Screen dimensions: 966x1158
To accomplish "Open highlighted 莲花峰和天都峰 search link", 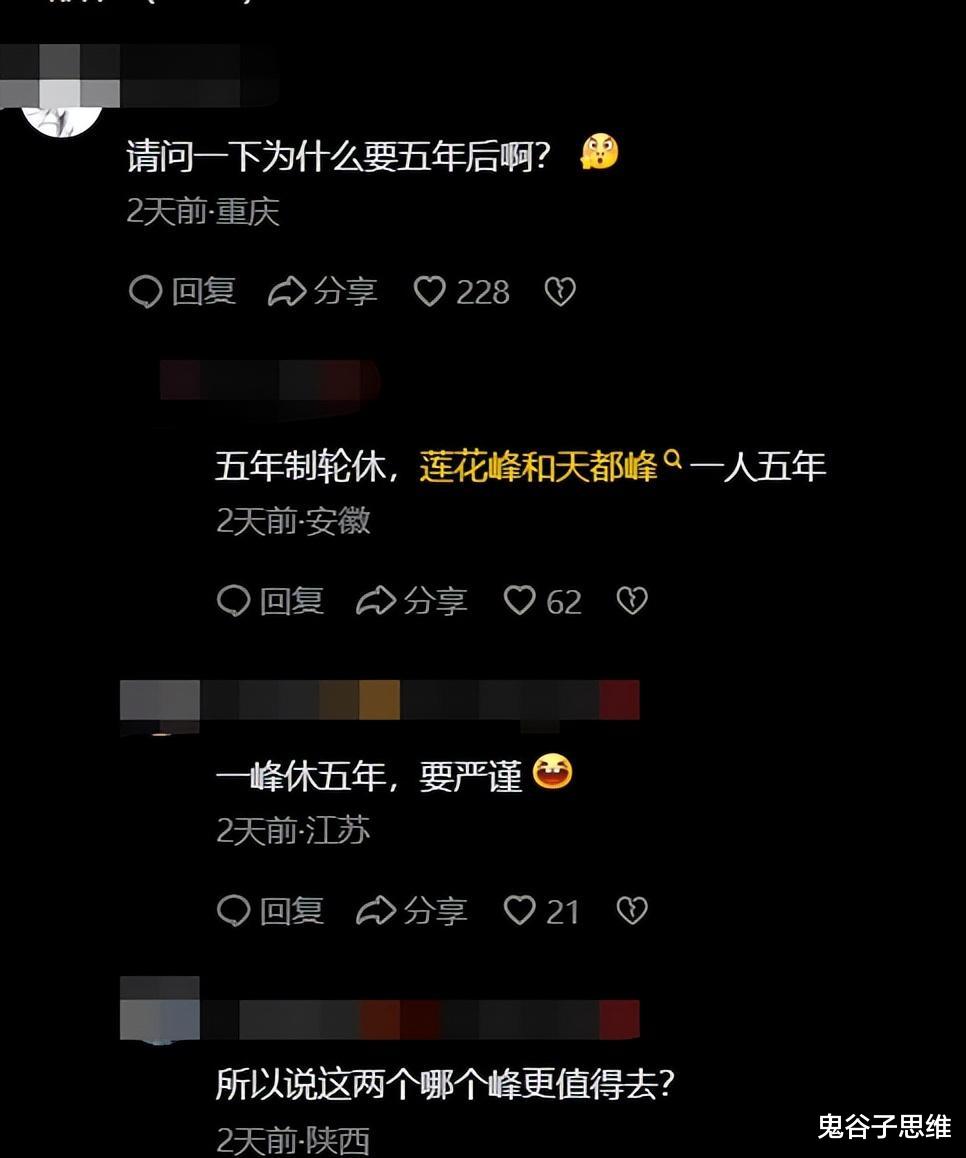I will [538, 467].
